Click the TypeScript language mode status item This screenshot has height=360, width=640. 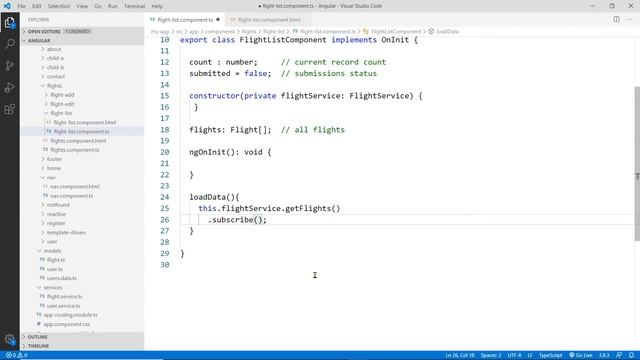(550, 355)
